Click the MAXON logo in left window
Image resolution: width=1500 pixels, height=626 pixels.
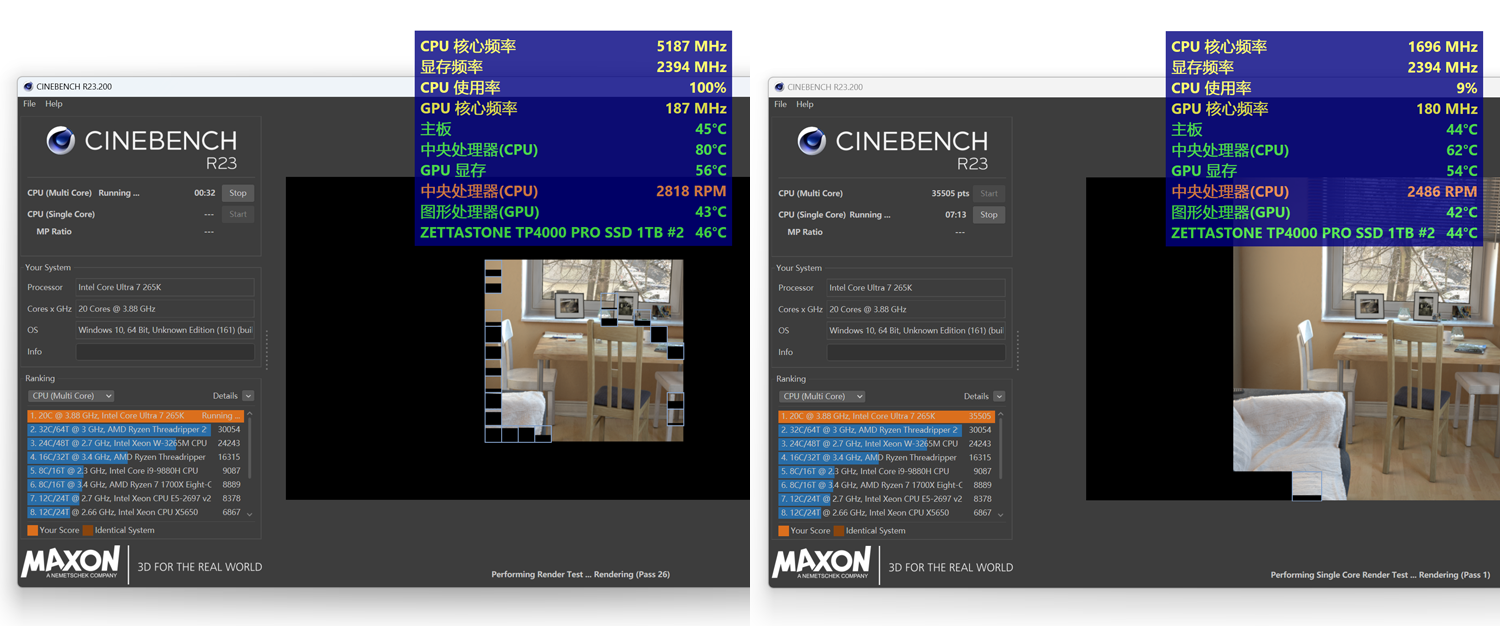(x=71, y=563)
